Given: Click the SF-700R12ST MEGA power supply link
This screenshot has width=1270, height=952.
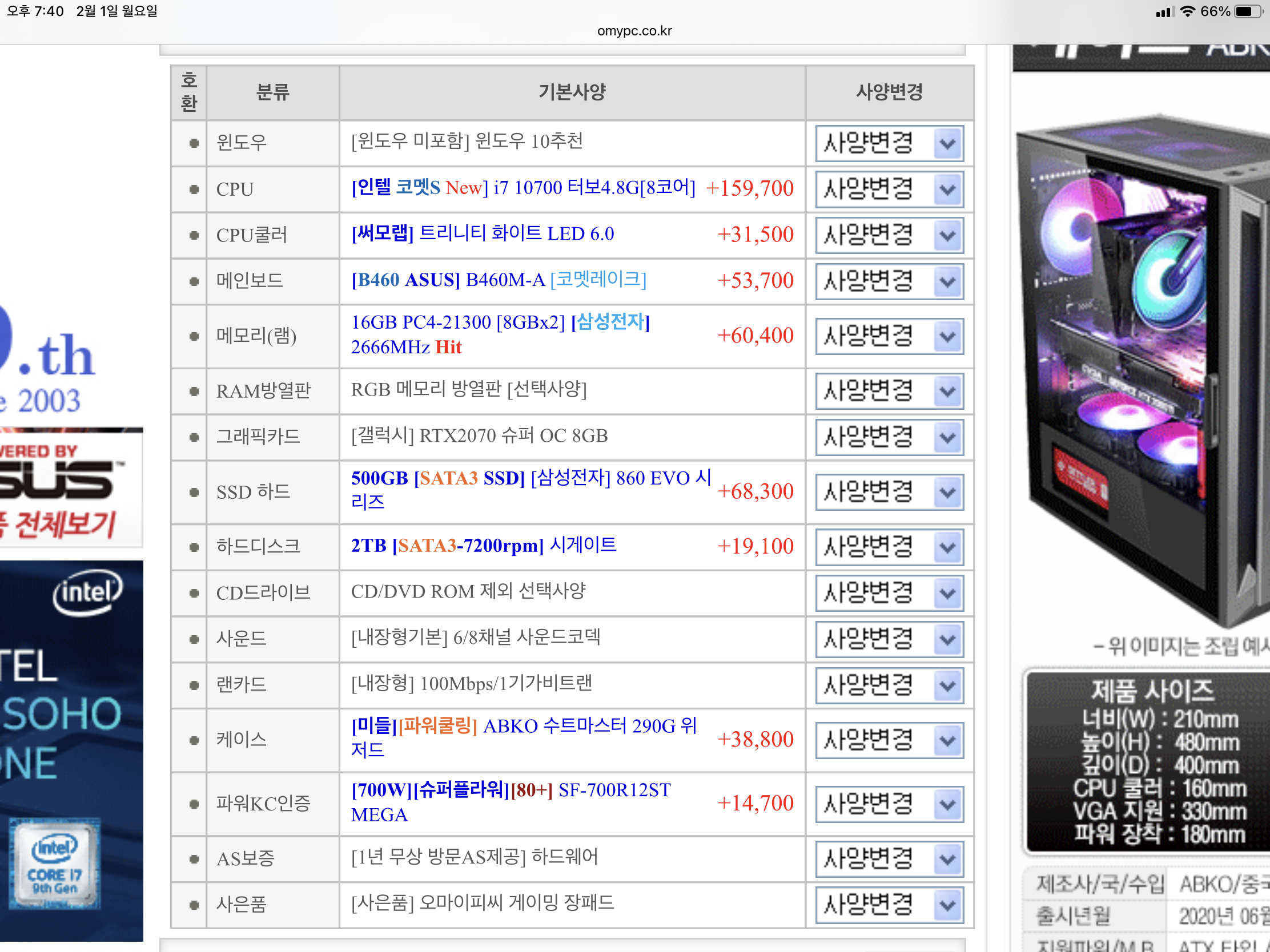Looking at the screenshot, I should pyautogui.click(x=511, y=802).
